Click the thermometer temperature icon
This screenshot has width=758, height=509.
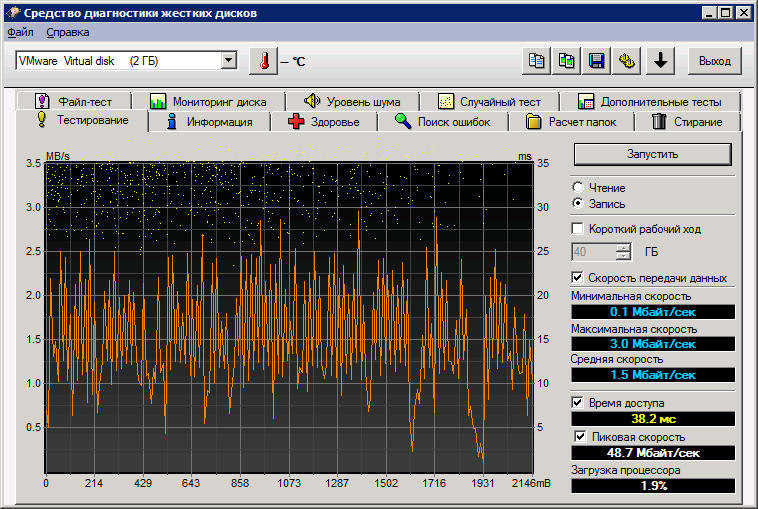(x=262, y=61)
